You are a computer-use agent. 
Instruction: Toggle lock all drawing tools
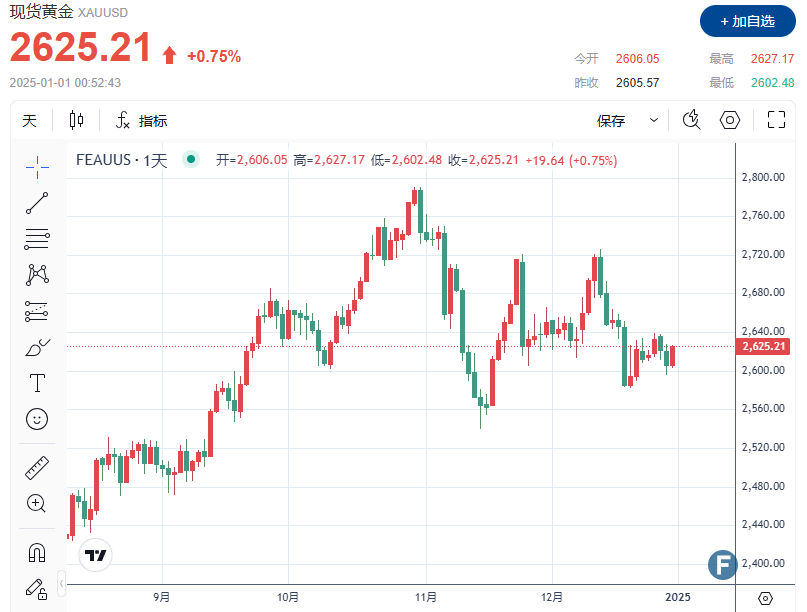(x=37, y=587)
